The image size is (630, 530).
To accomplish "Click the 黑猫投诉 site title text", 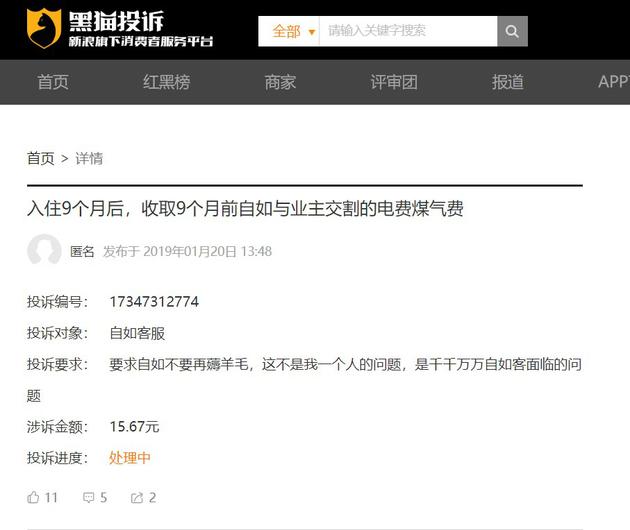I will pos(116,21).
